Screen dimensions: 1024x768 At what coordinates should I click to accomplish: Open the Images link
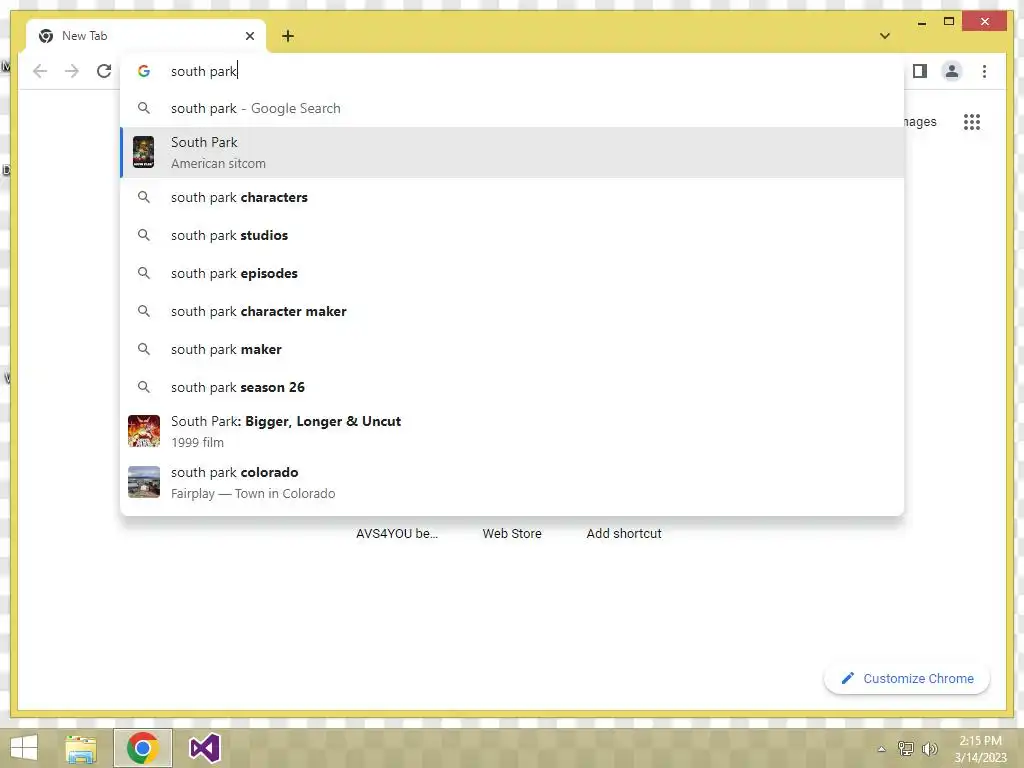(920, 121)
